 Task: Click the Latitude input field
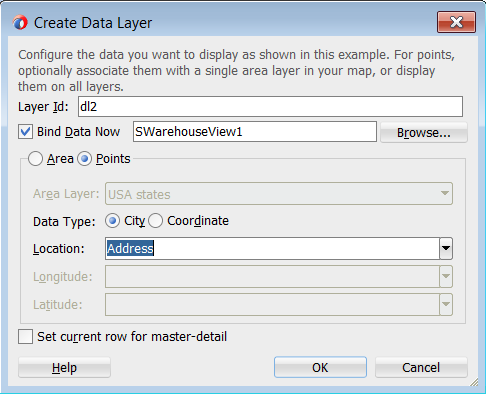[272, 304]
